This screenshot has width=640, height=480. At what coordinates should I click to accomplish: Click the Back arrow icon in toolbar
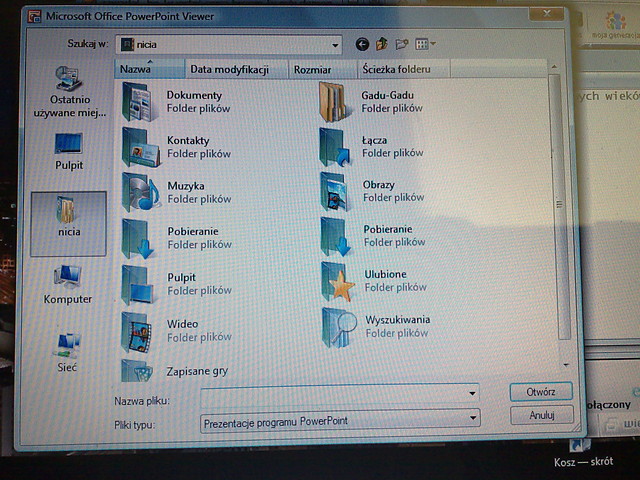362,44
